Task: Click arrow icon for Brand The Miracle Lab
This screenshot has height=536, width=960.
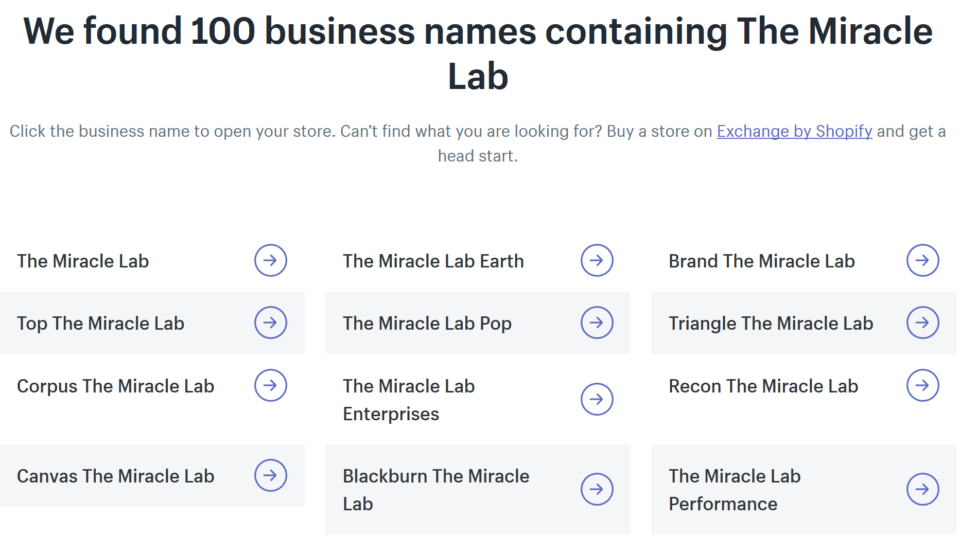Action: click(923, 261)
